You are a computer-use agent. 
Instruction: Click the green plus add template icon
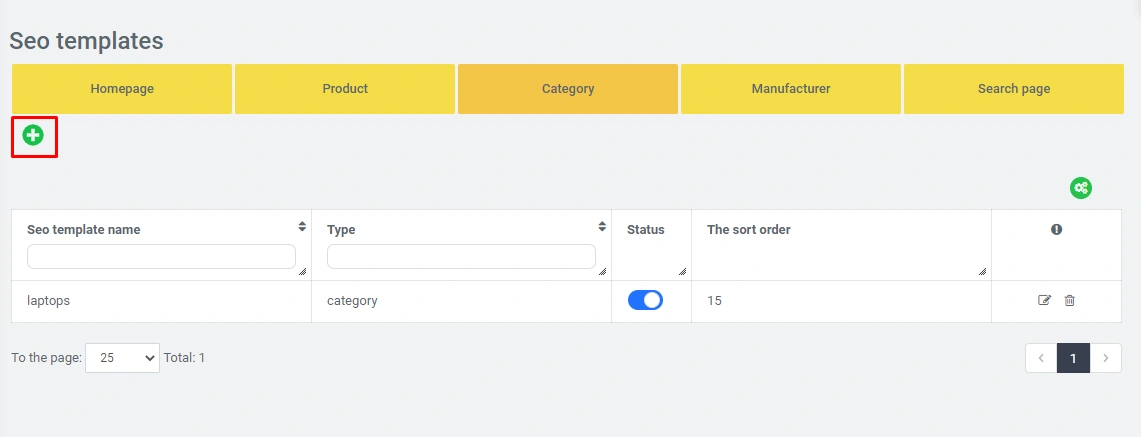pyautogui.click(x=33, y=136)
